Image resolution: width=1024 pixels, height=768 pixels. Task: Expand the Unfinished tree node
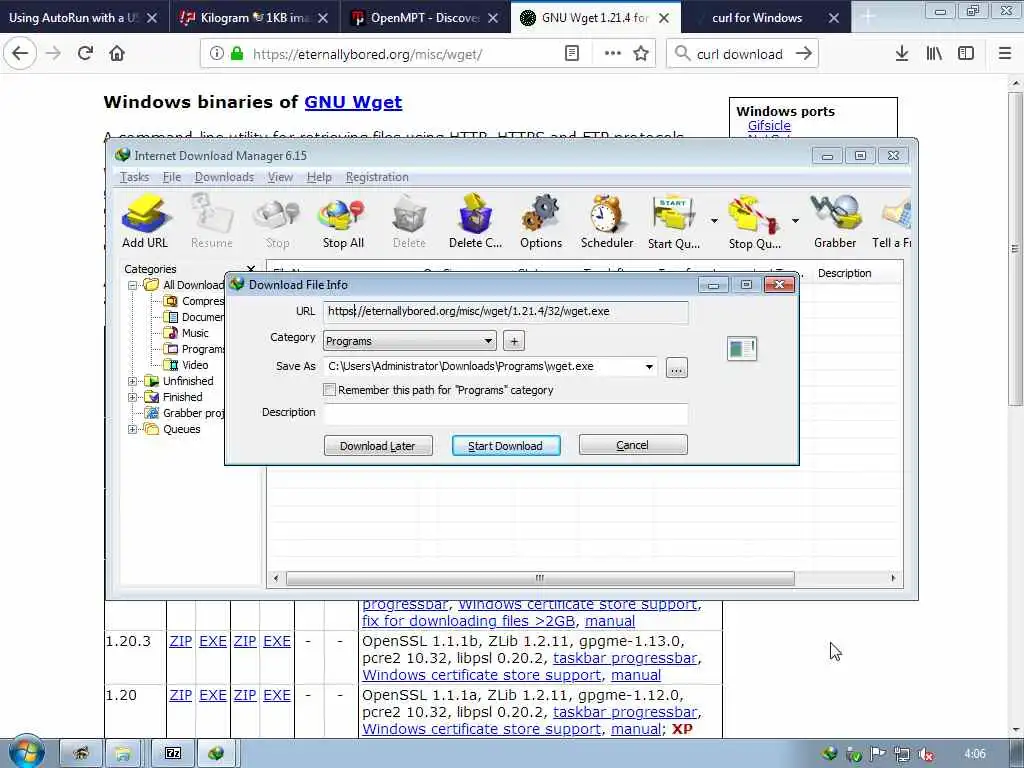click(133, 381)
